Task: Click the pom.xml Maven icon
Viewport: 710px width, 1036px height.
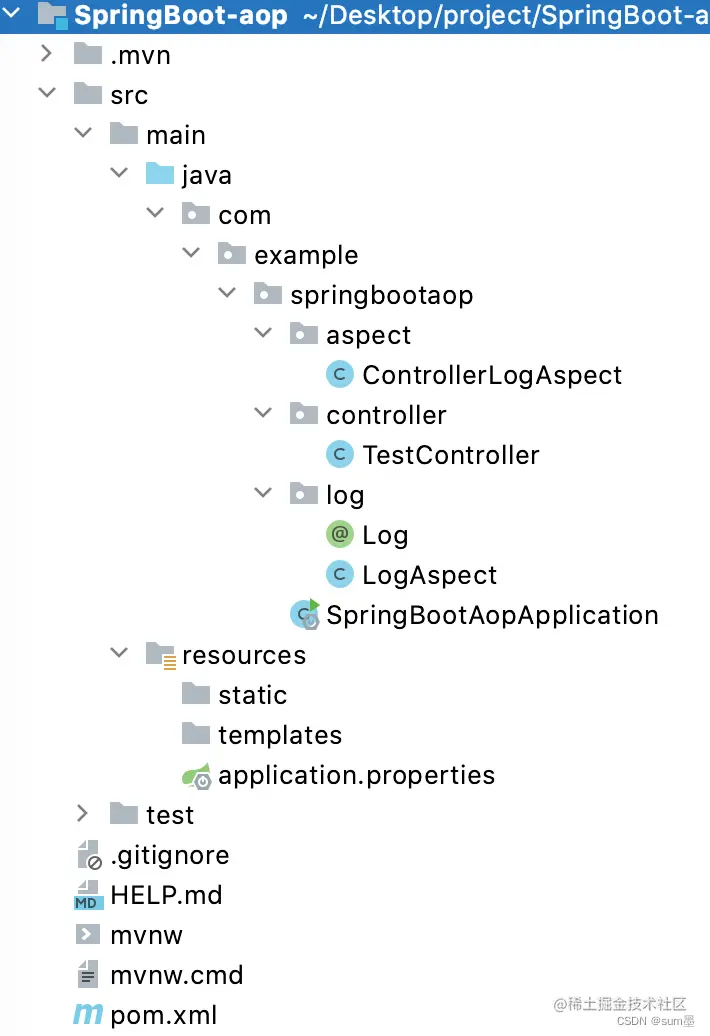Action: coord(88,1015)
